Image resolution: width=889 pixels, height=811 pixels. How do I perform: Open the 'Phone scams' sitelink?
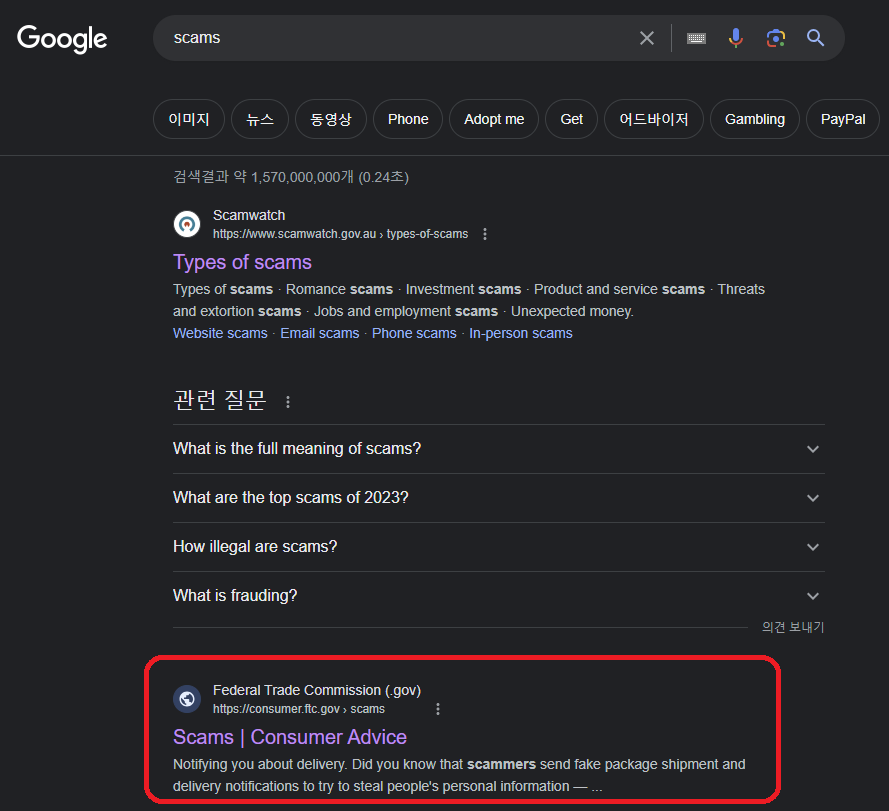tap(414, 333)
